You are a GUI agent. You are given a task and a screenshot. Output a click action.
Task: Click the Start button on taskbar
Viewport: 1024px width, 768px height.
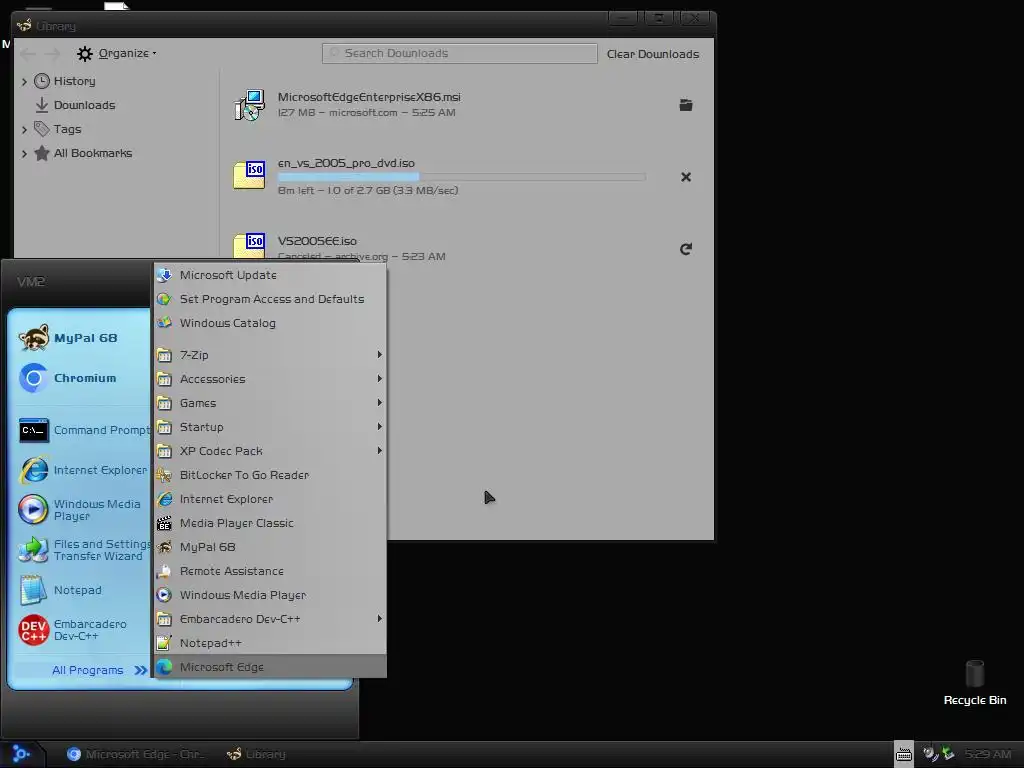[22, 754]
